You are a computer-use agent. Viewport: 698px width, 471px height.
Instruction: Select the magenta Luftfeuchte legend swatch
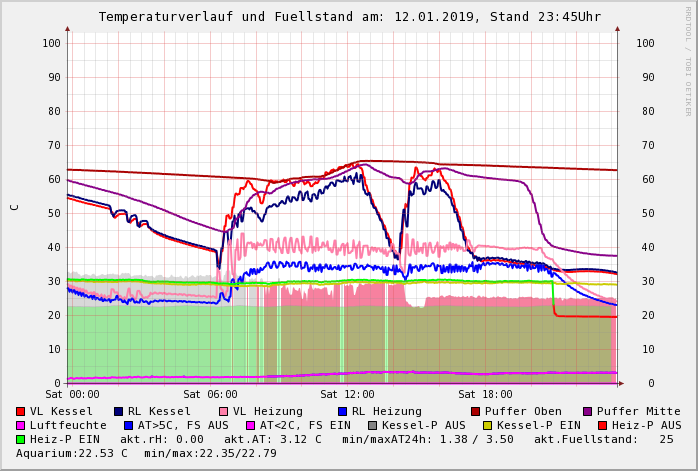[21, 425]
